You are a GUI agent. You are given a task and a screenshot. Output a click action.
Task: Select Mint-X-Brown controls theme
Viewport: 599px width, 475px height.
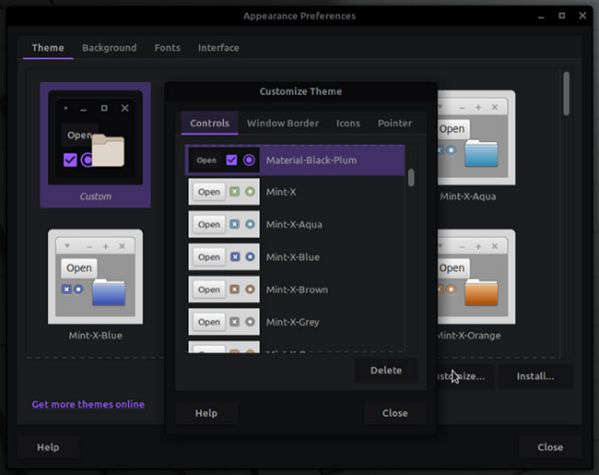pos(295,290)
